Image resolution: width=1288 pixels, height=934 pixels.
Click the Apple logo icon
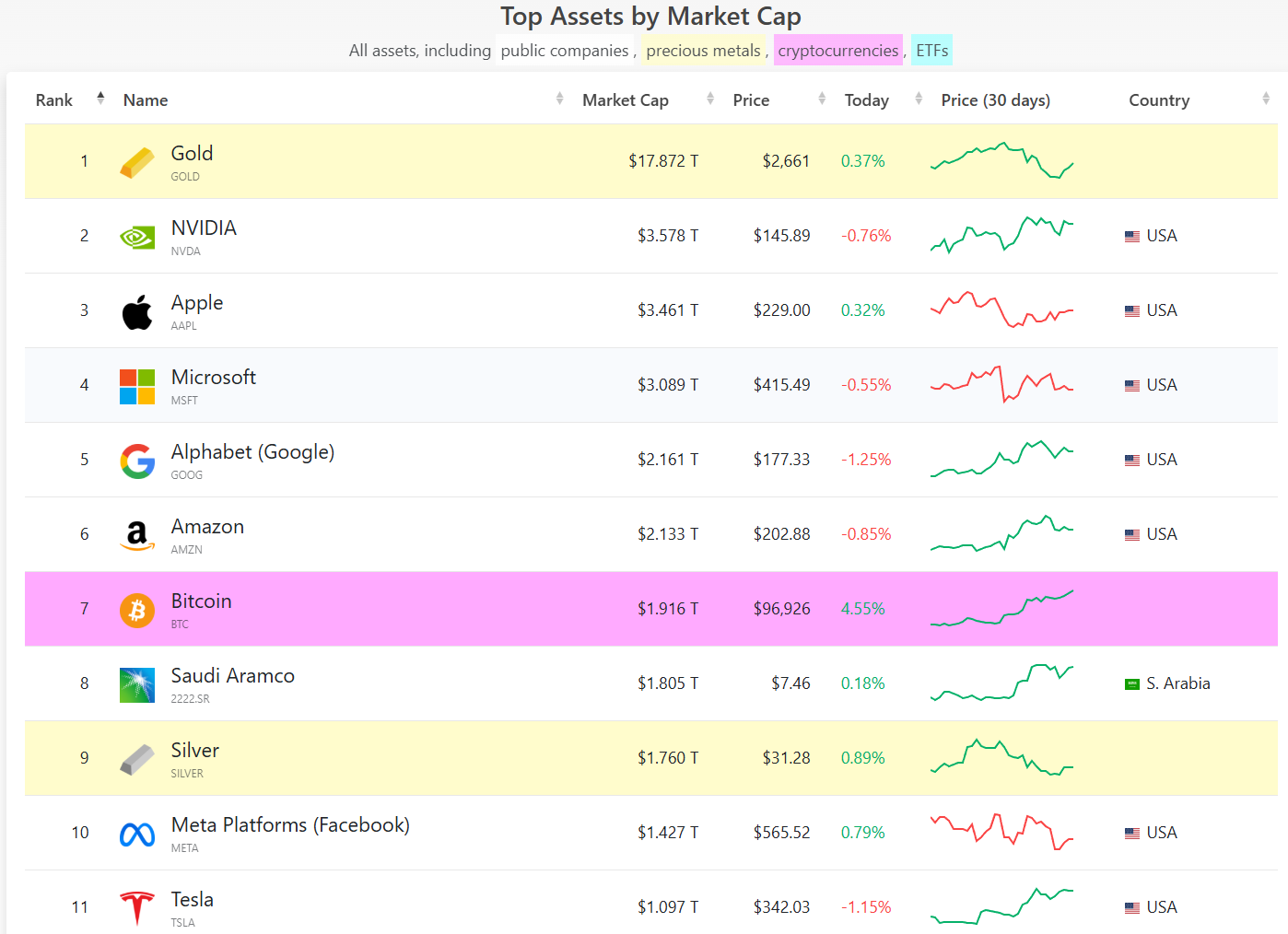point(137,312)
